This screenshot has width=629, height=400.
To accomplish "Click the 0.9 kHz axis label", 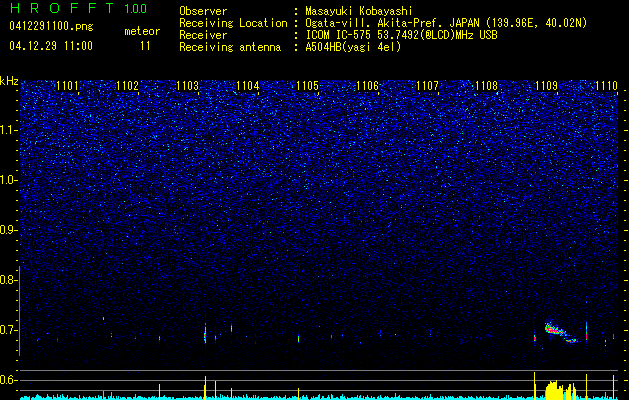I will [x=9, y=230].
